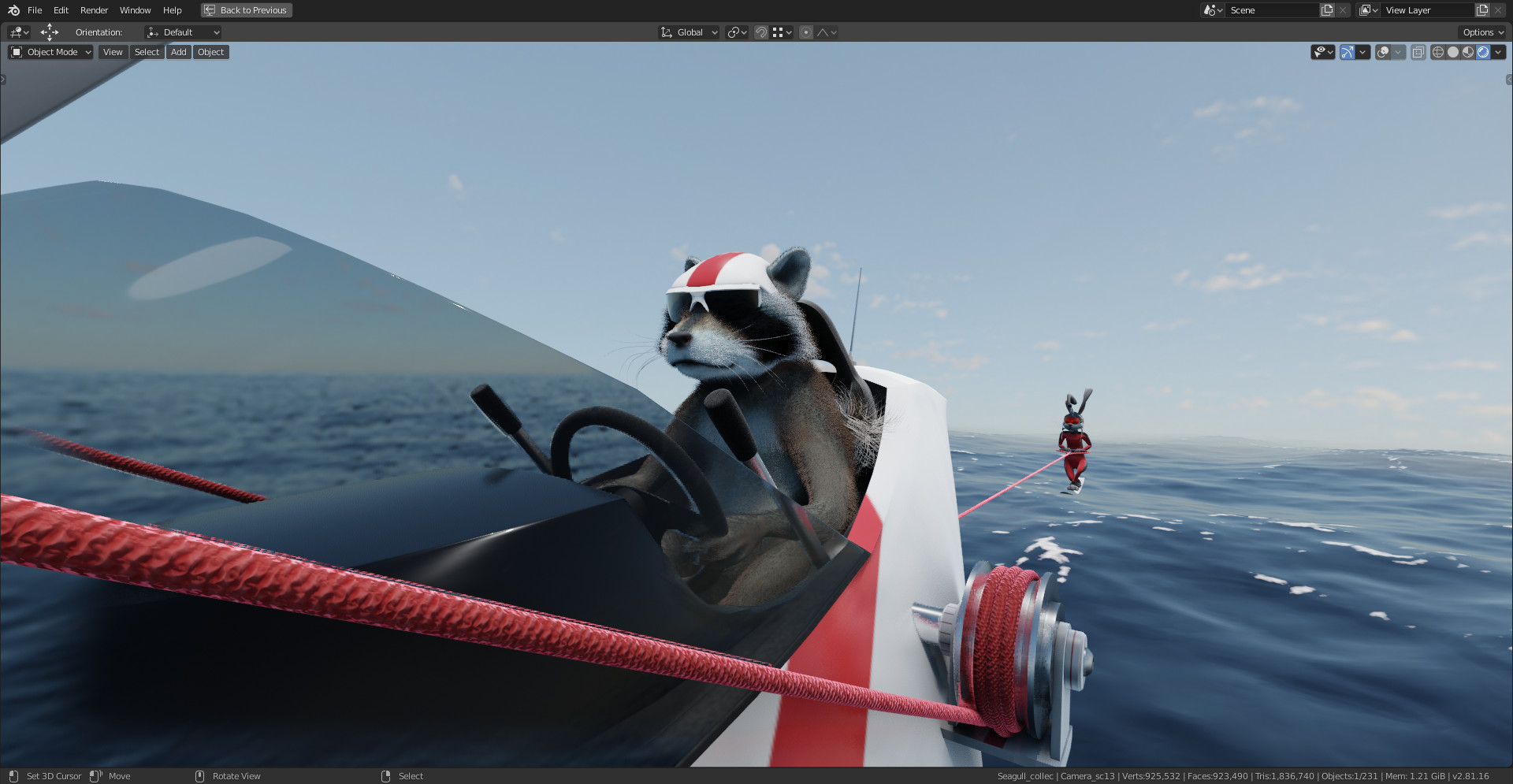Screen dimensions: 1513x784
Task: Open the Help menu
Action: pyautogui.click(x=172, y=10)
